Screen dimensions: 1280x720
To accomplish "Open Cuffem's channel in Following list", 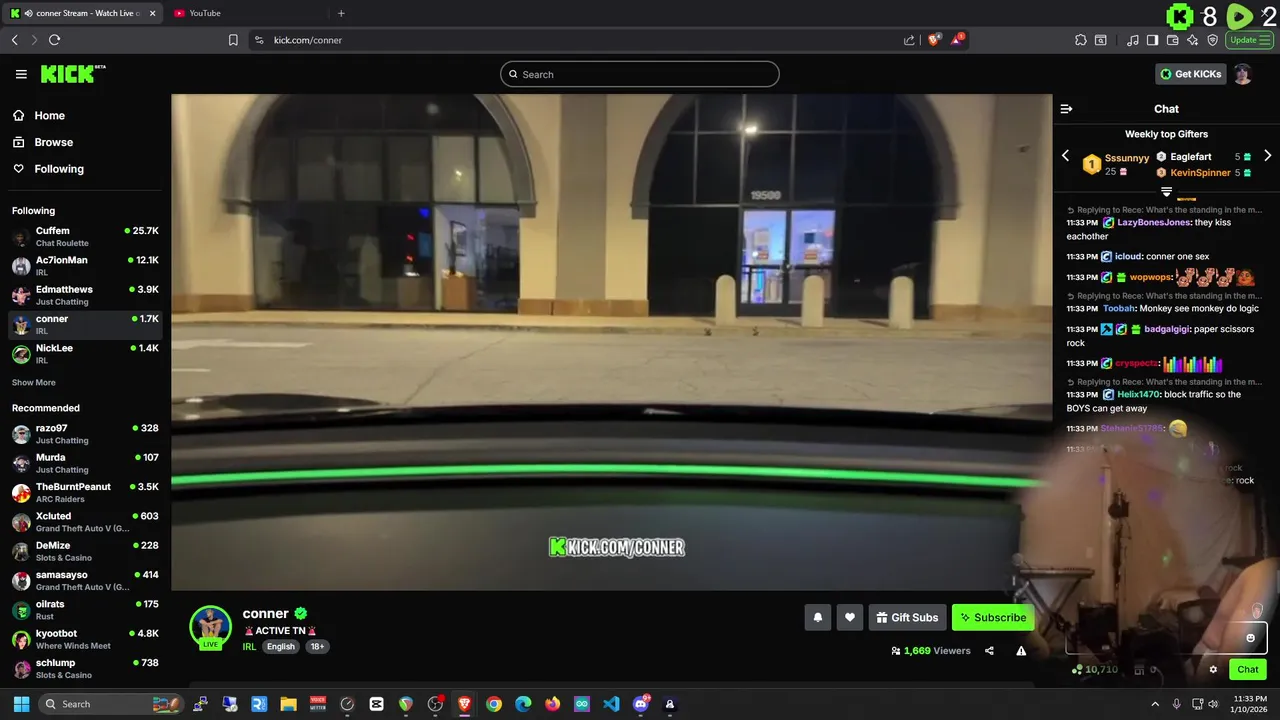I will pyautogui.click(x=85, y=236).
